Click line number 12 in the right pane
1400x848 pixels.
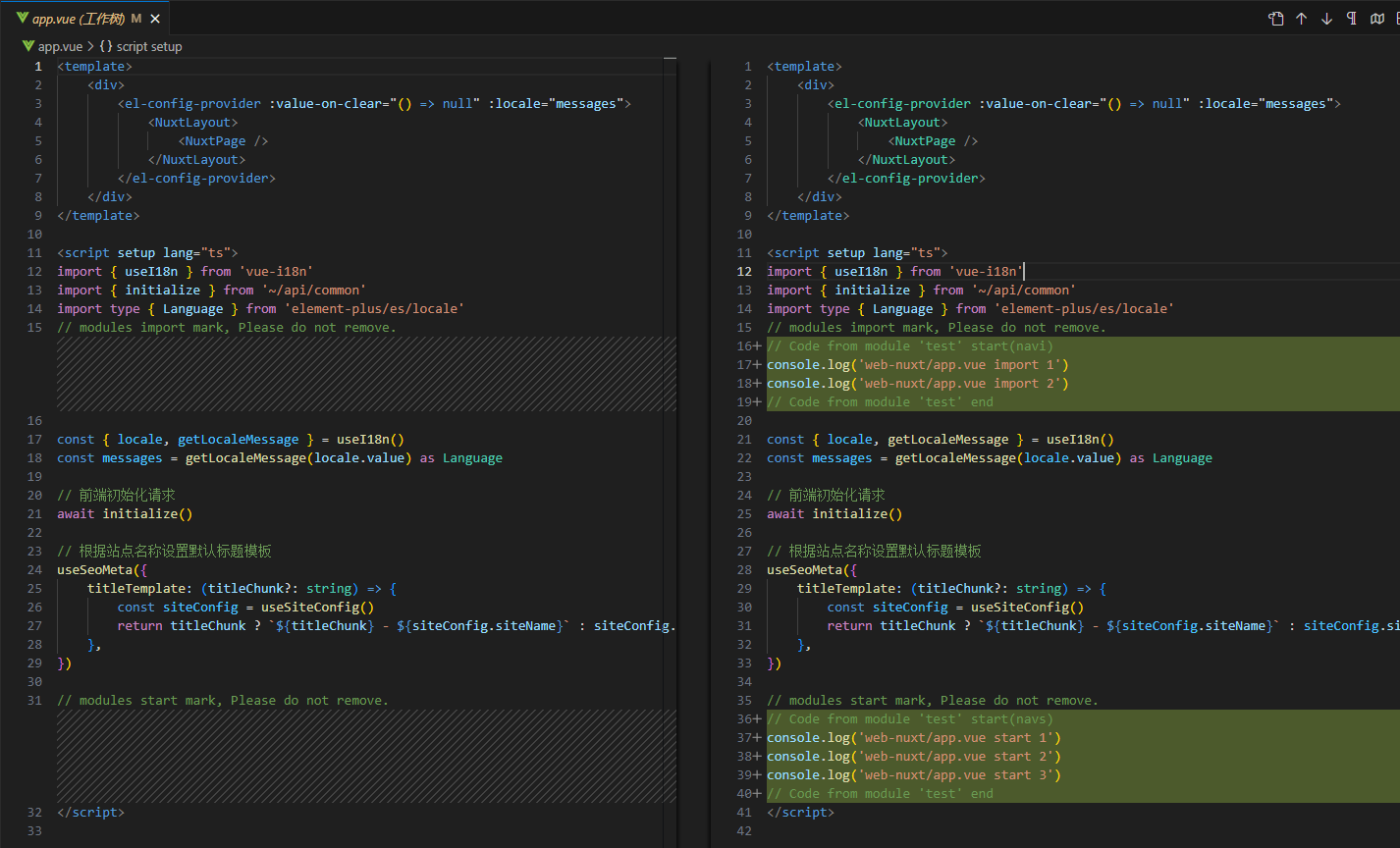point(744,272)
